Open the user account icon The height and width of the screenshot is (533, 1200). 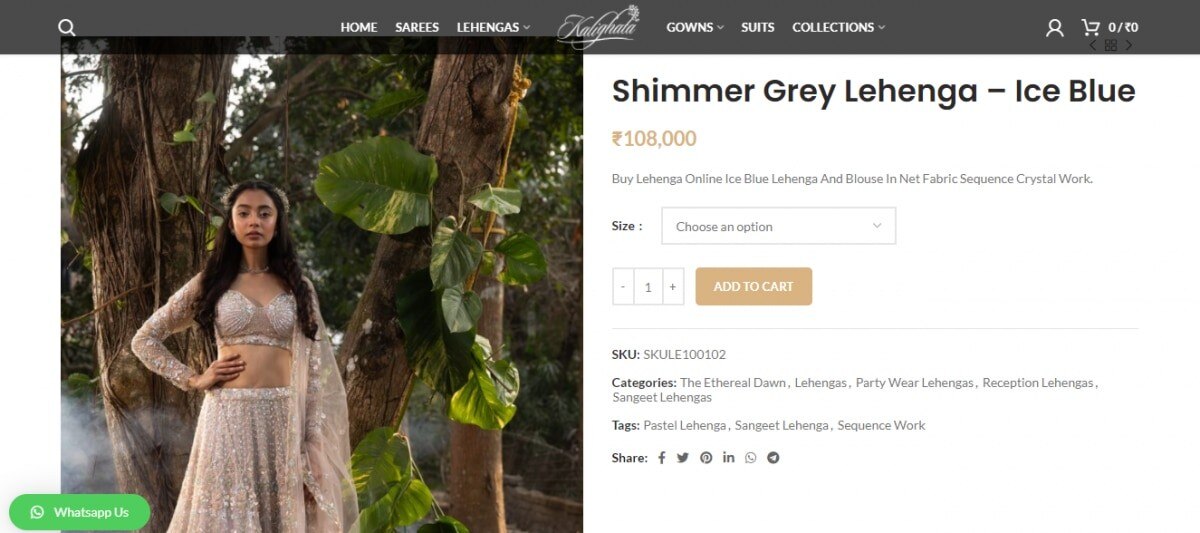pyautogui.click(x=1054, y=27)
